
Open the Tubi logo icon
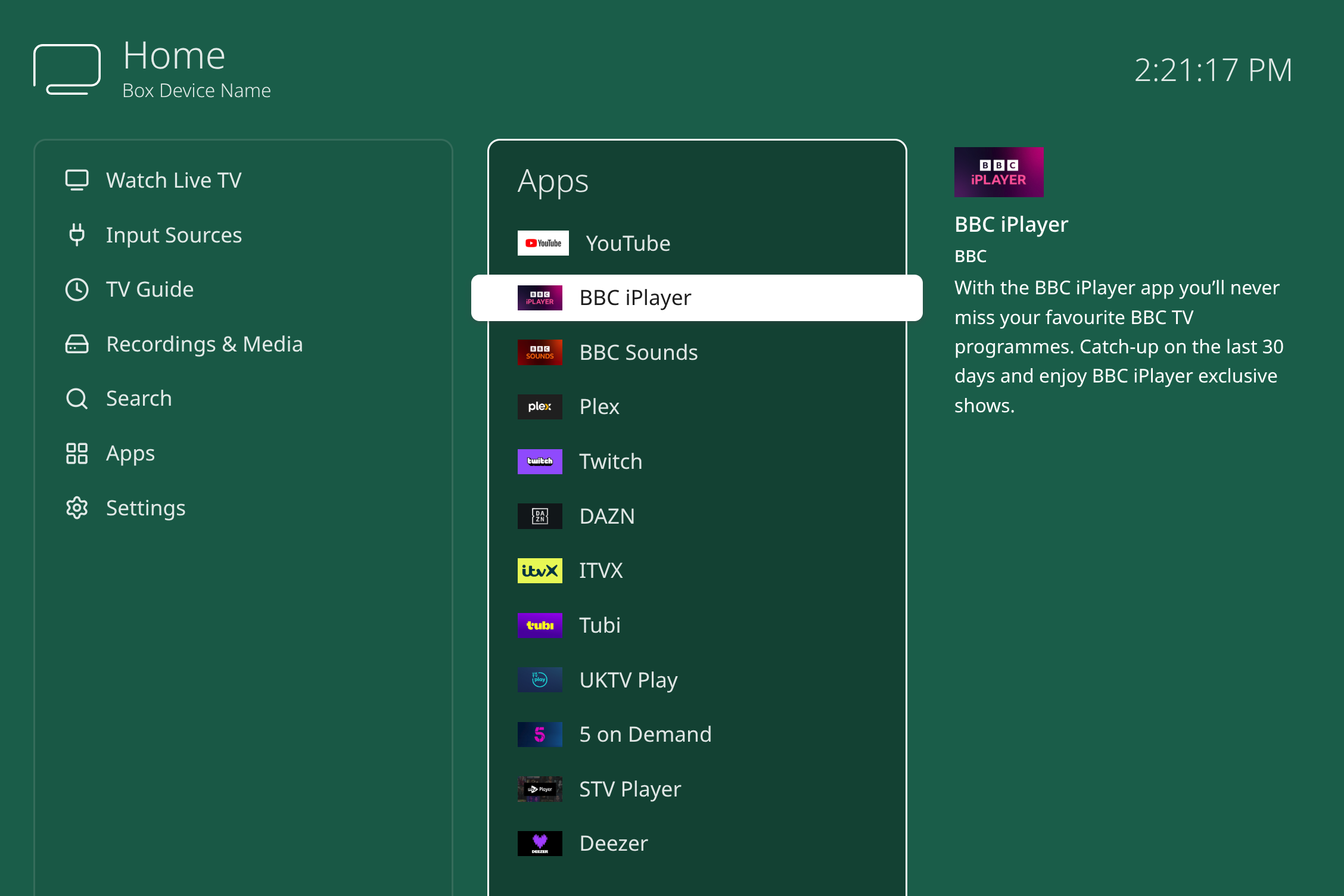[540, 626]
